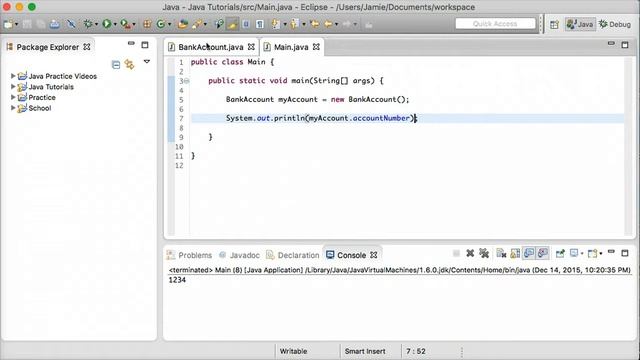Switch to the Javadoc tab
The image size is (640, 360).
(x=239, y=255)
